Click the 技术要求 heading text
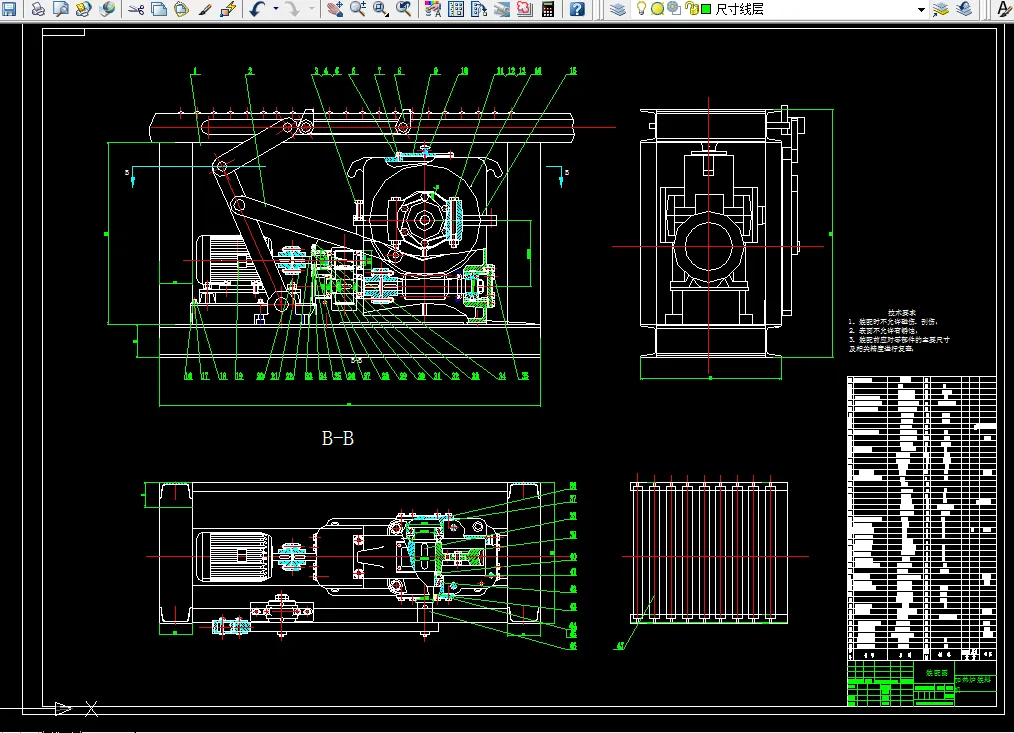The image size is (1014, 733). (901, 312)
